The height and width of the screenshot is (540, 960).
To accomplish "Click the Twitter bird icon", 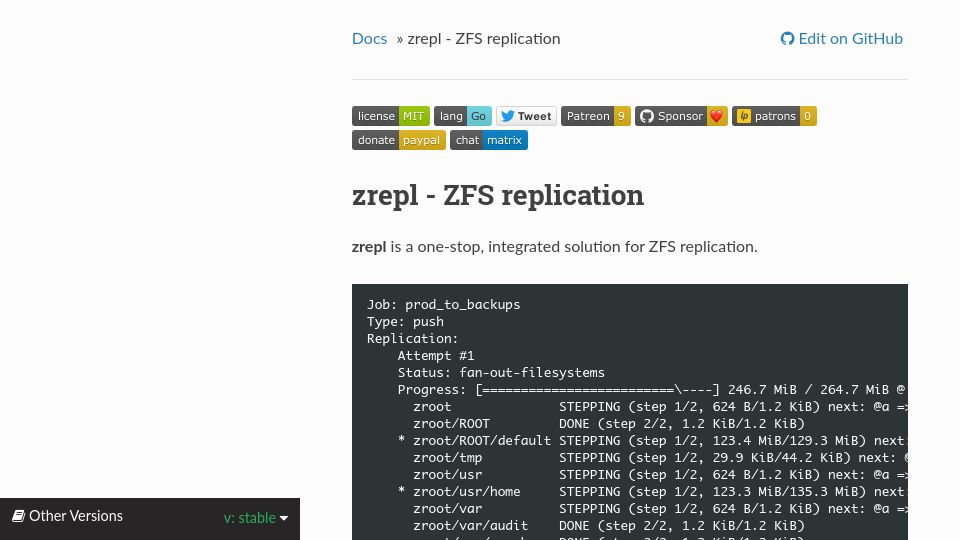I will click(x=508, y=116).
